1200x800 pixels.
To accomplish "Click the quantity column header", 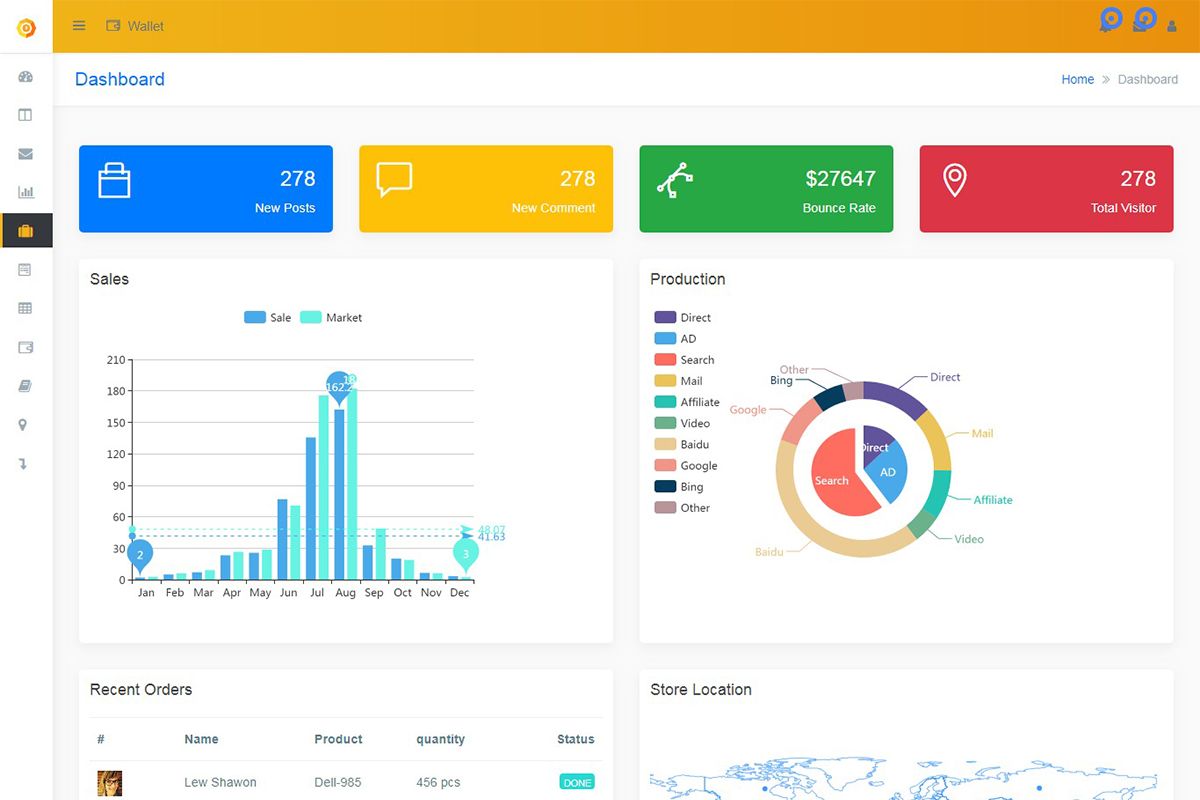I will point(441,739).
